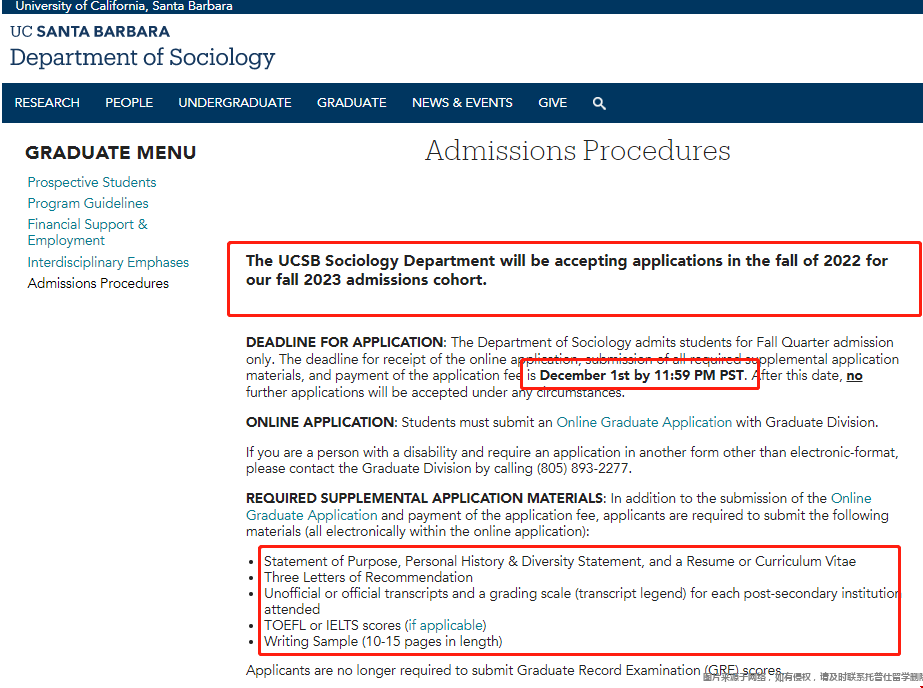Select Undergraduate in the navigation bar
Screen dimensions: 923x688
click(235, 103)
